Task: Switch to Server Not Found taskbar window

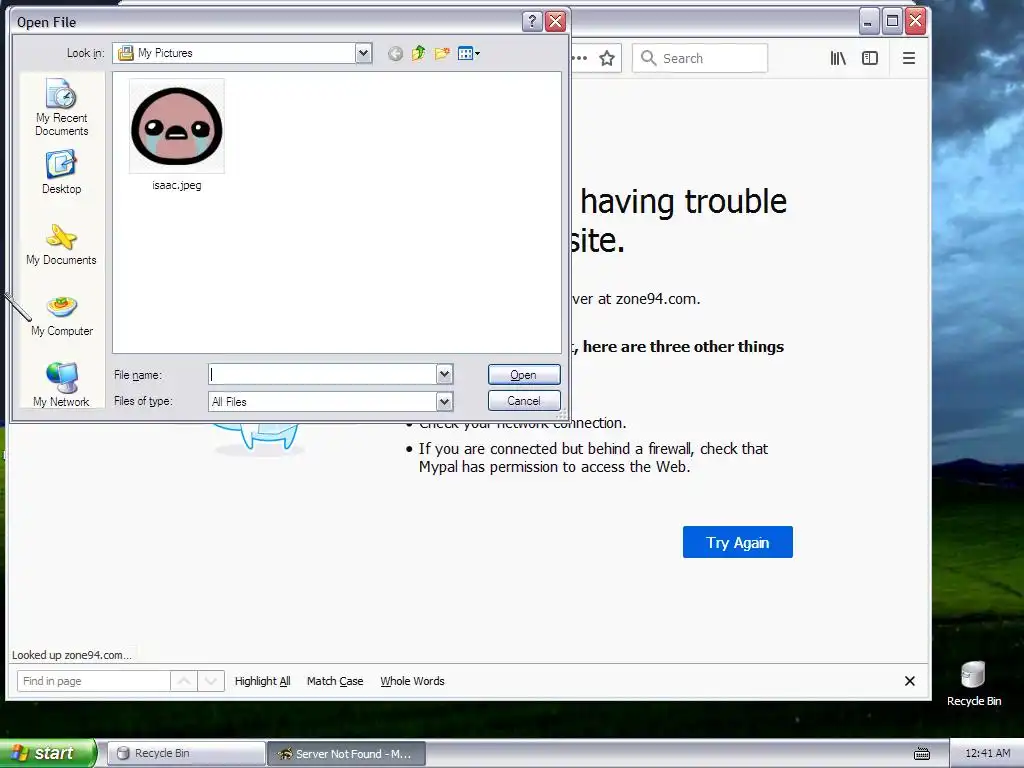Action: click(x=346, y=753)
